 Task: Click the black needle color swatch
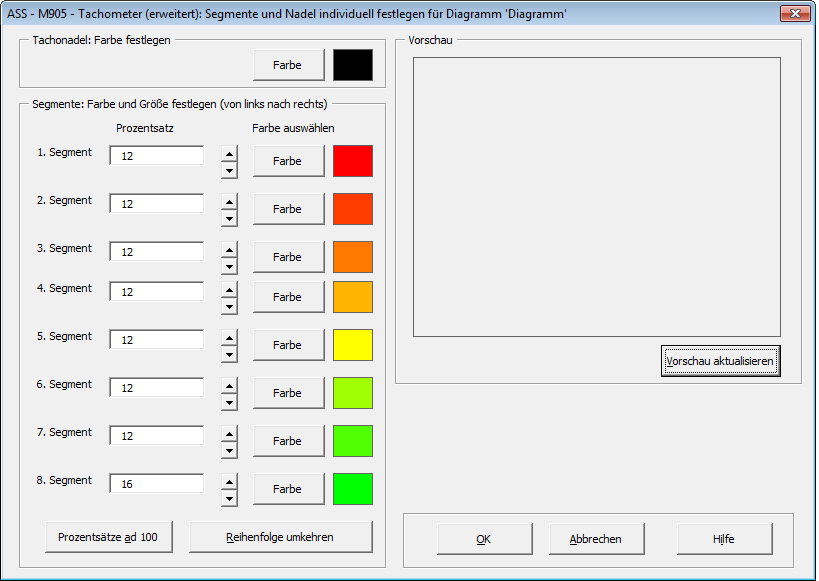coord(352,65)
